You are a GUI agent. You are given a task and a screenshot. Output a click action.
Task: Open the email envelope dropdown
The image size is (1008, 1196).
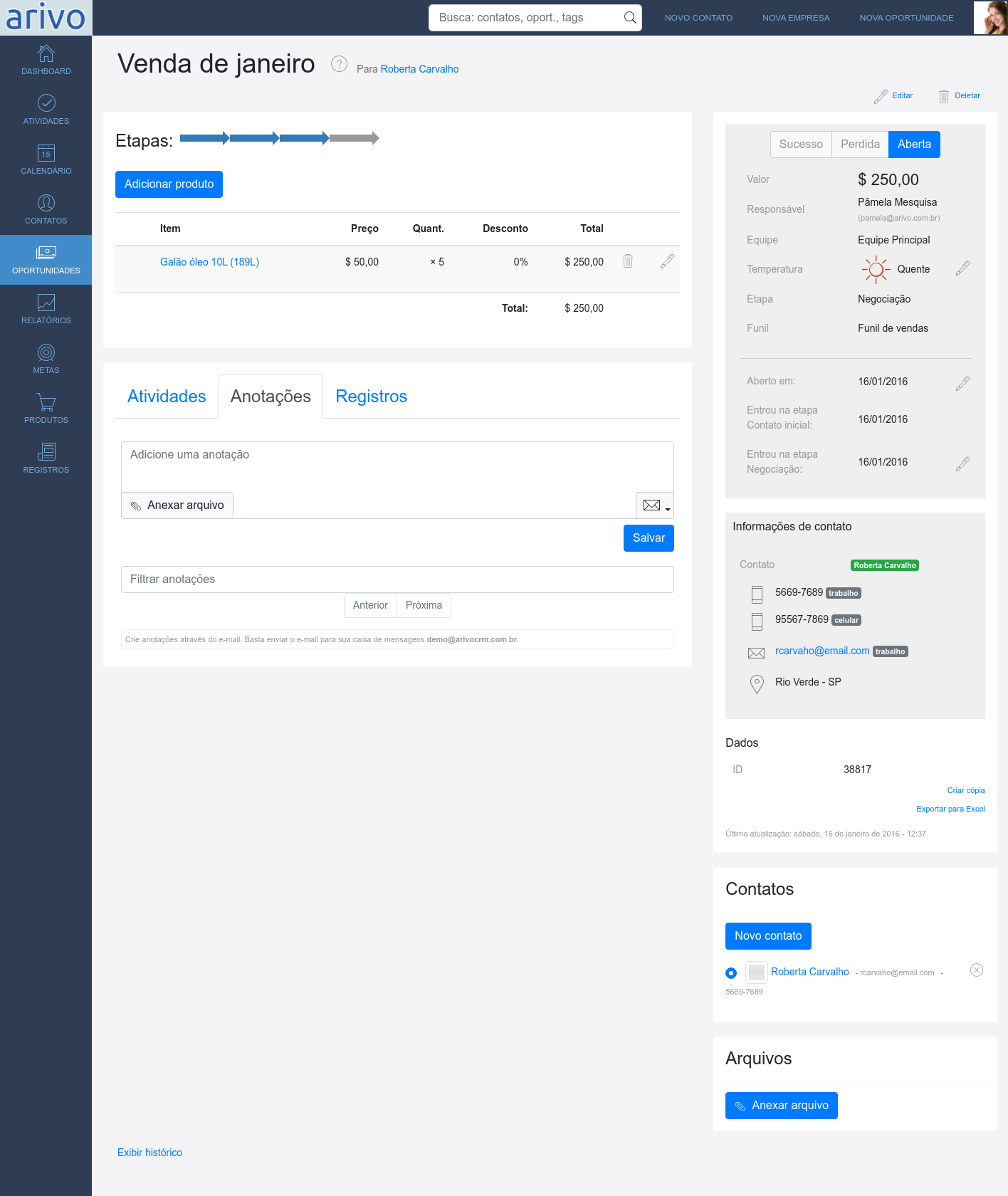655,505
